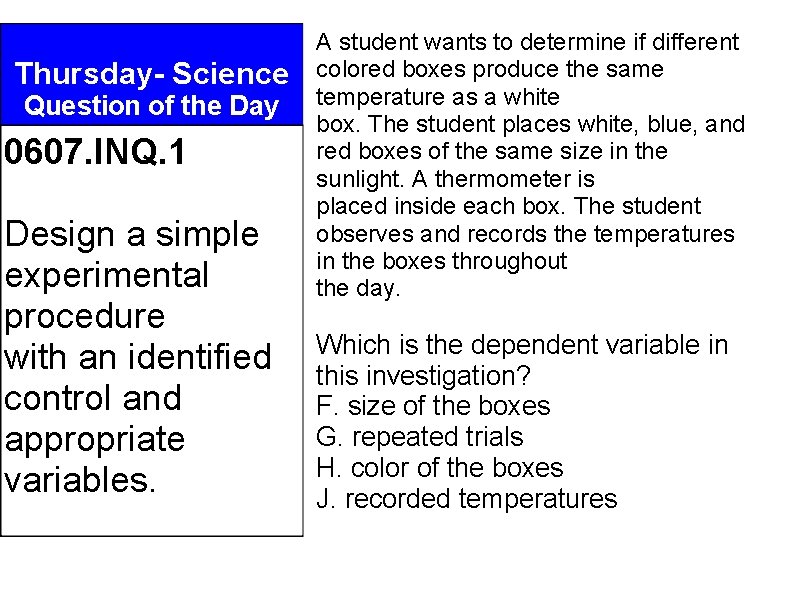Click the "Which is the dependent variable" question
This screenshot has width=800, height=600.
[x=522, y=345]
